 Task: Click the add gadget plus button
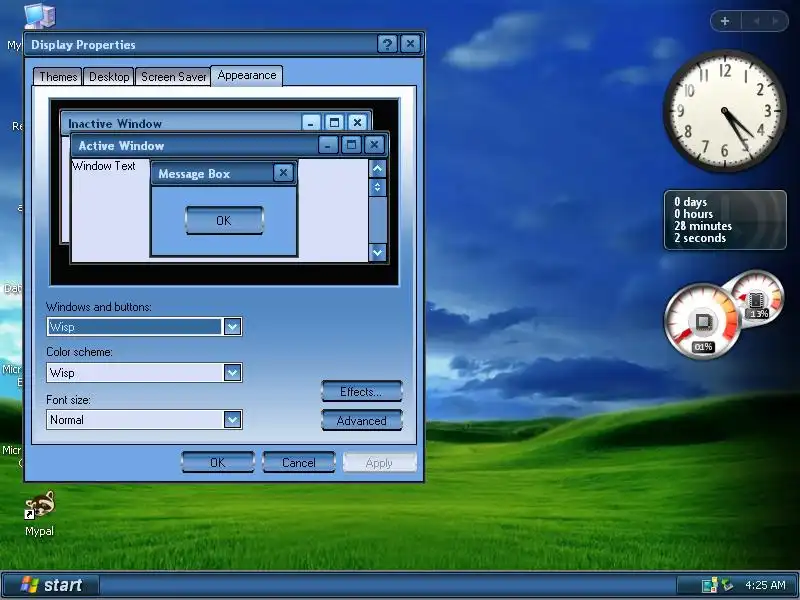coord(725,21)
